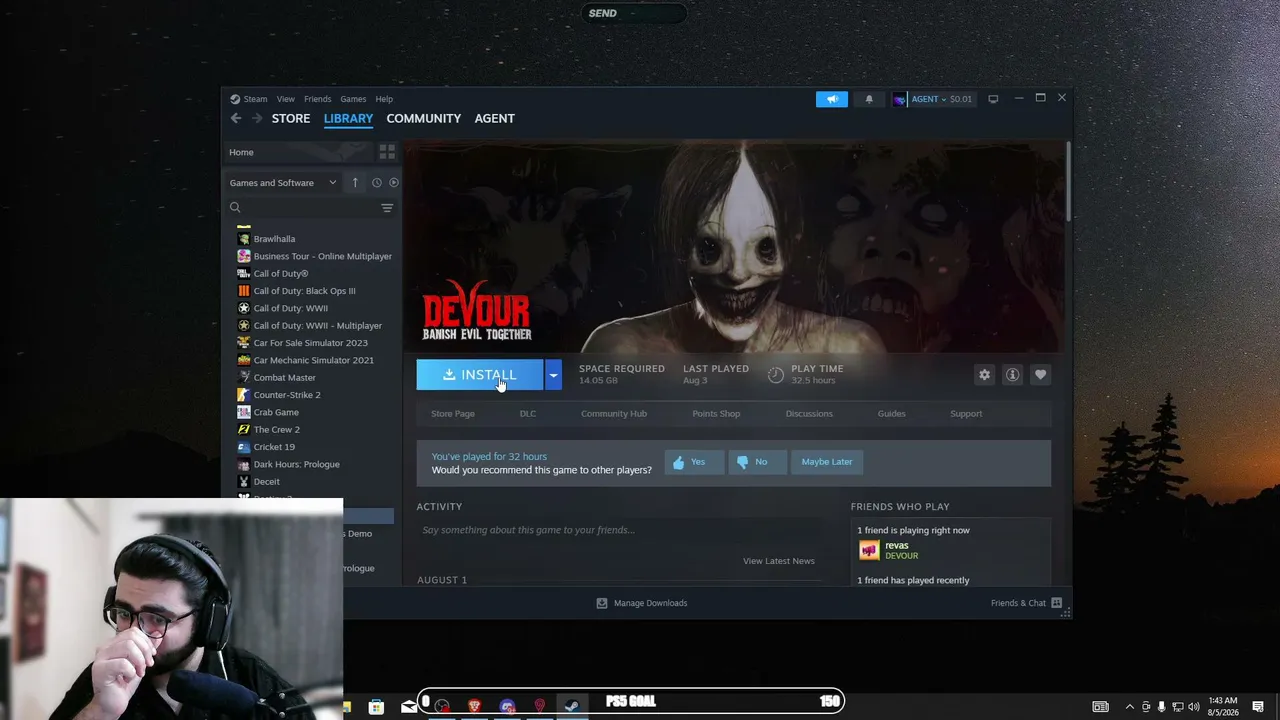Go to library Home
The height and width of the screenshot is (720, 1280).
(241, 152)
